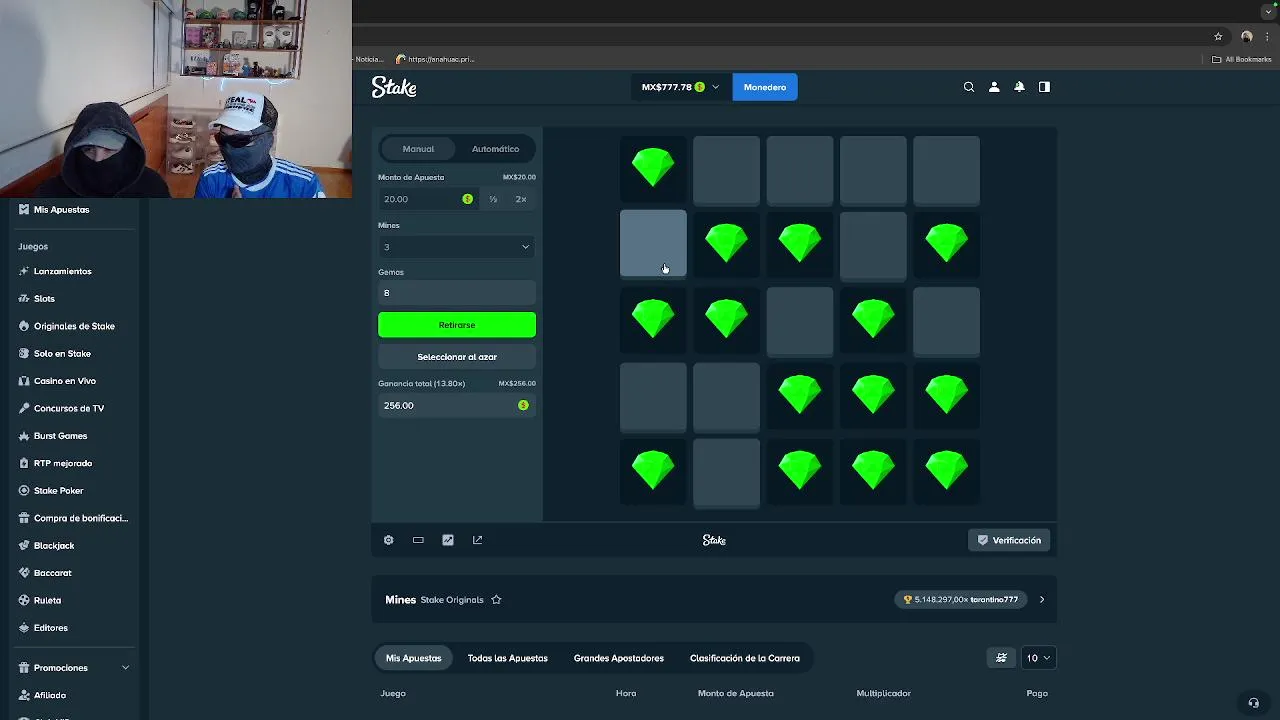Screen dimensions: 1280x720
Task: Click the Monto de Apuesta input field
Action: pos(428,199)
